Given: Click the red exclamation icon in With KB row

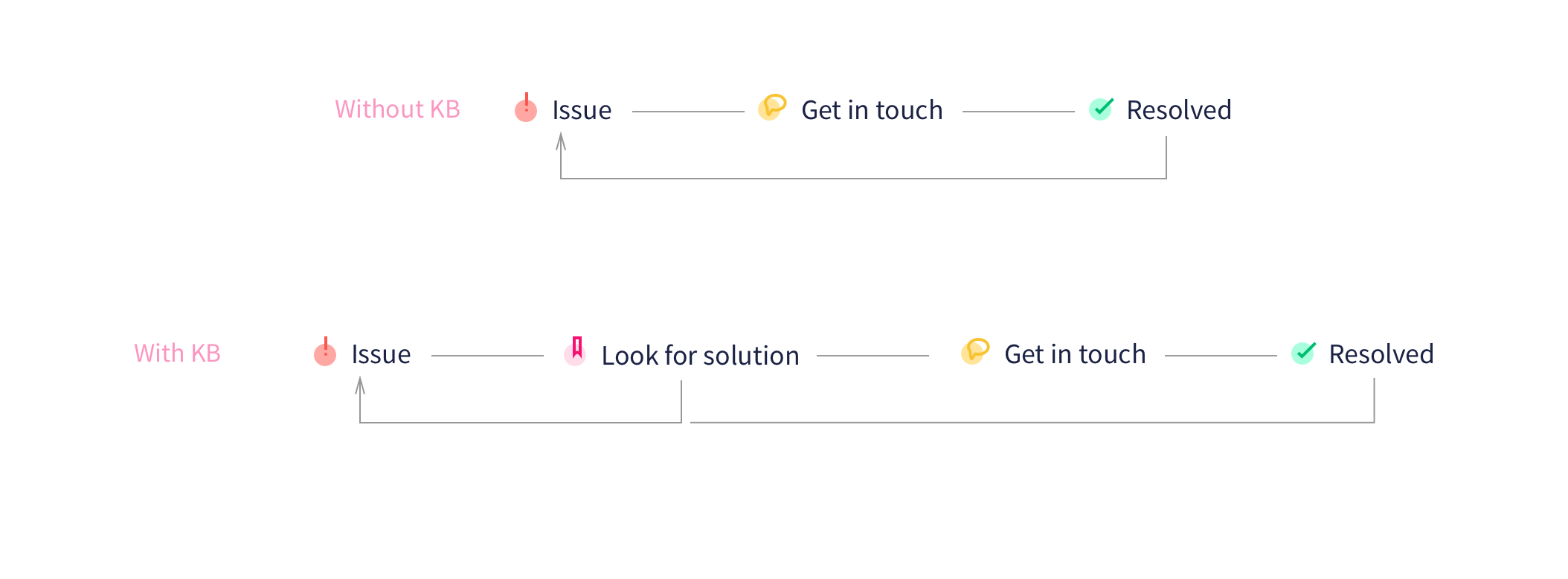Looking at the screenshot, I should tap(325, 352).
